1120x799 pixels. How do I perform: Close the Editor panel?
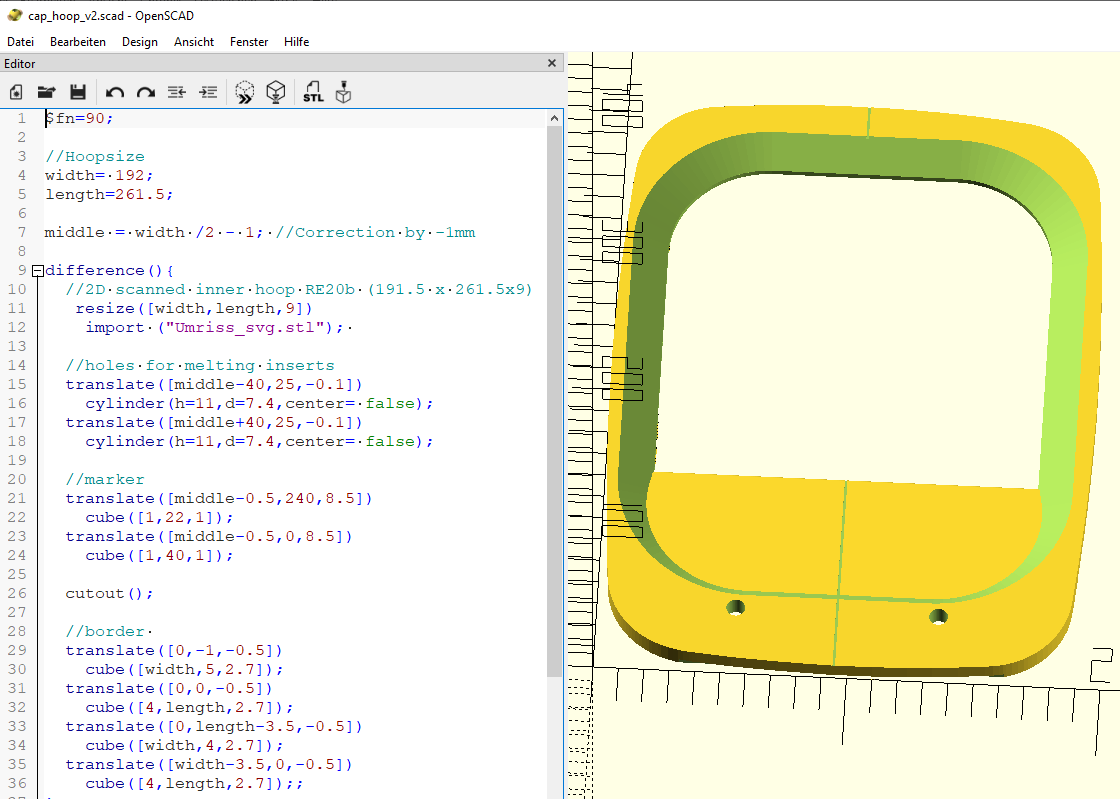click(x=552, y=63)
